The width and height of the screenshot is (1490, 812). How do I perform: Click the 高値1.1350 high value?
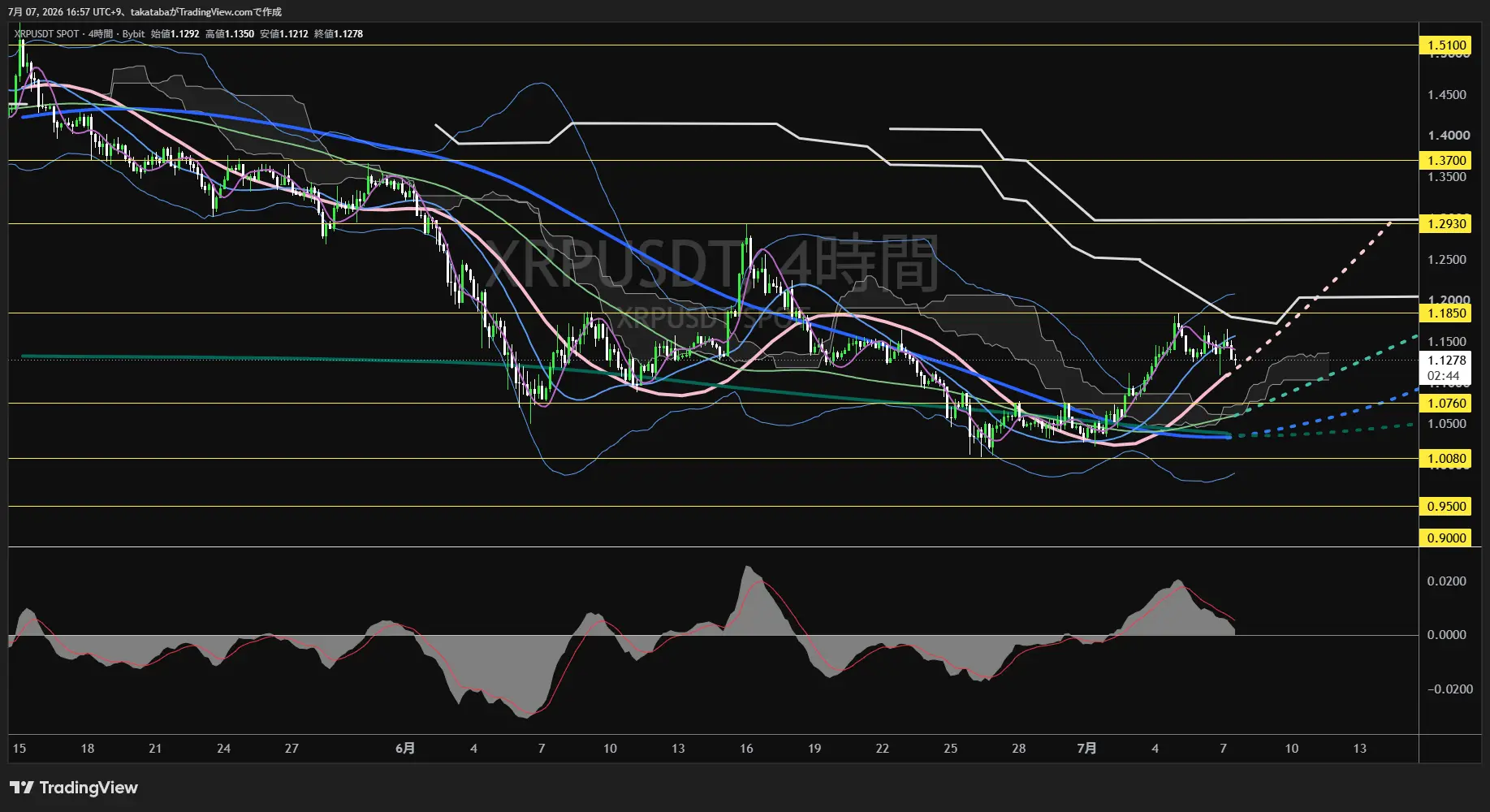(x=230, y=34)
